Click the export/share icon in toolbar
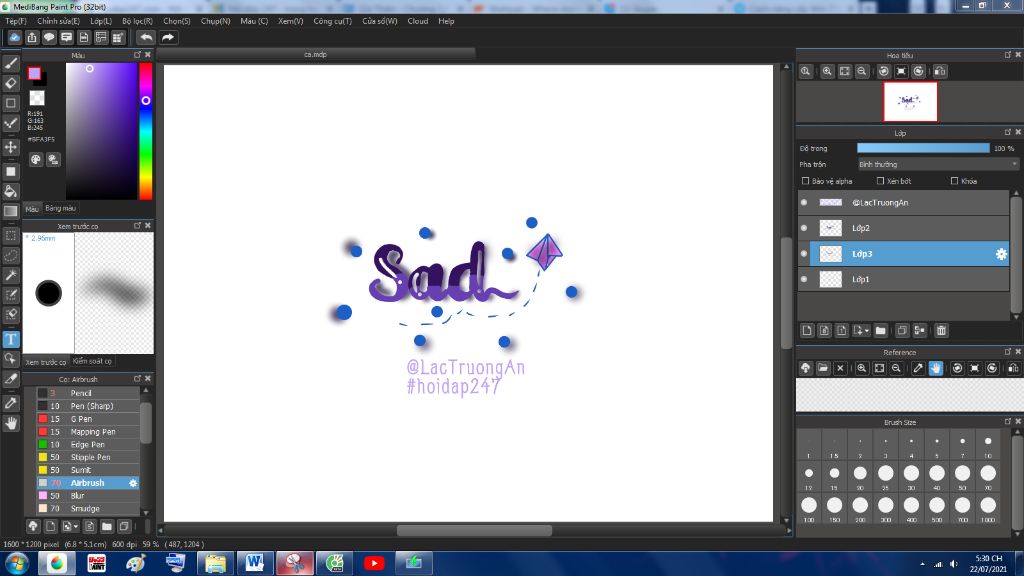 point(32,37)
